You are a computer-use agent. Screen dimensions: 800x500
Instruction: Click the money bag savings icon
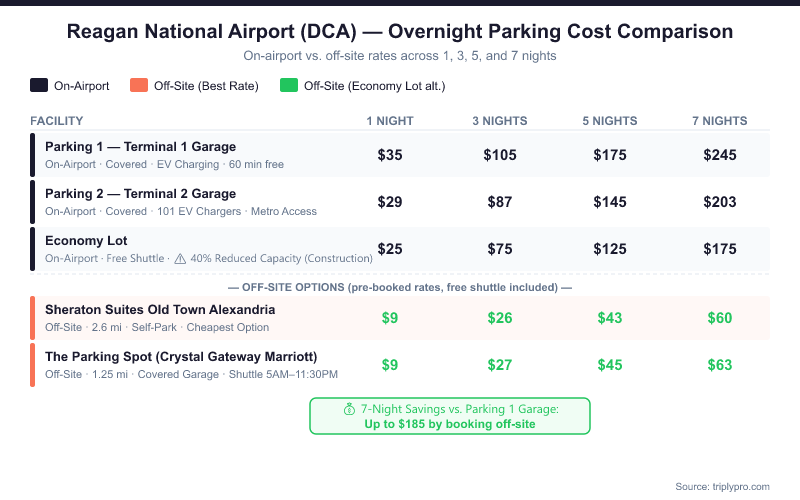(x=349, y=409)
